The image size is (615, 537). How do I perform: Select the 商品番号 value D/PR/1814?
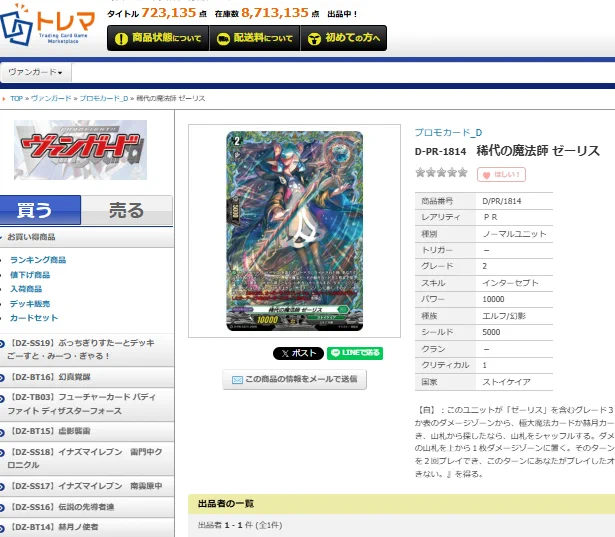pos(502,201)
